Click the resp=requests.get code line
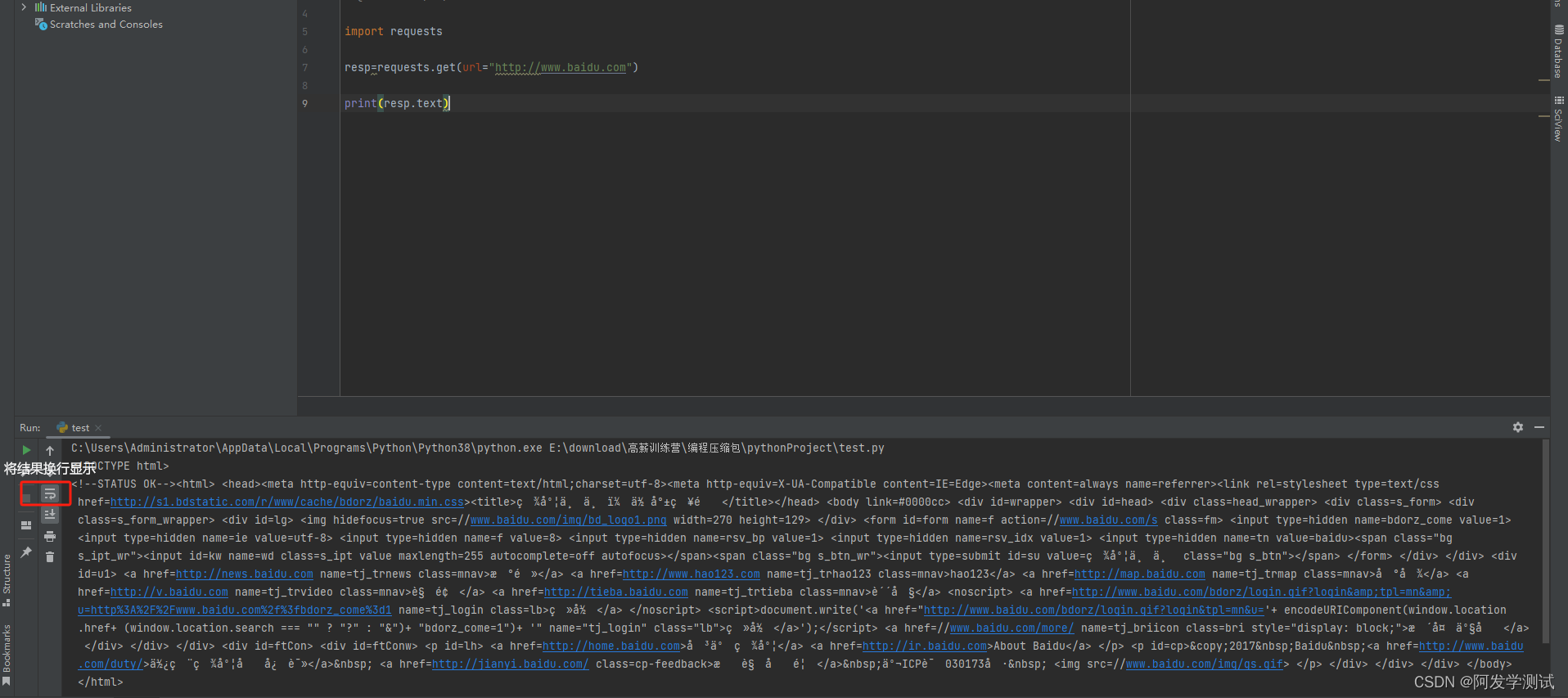 pyautogui.click(x=491, y=68)
